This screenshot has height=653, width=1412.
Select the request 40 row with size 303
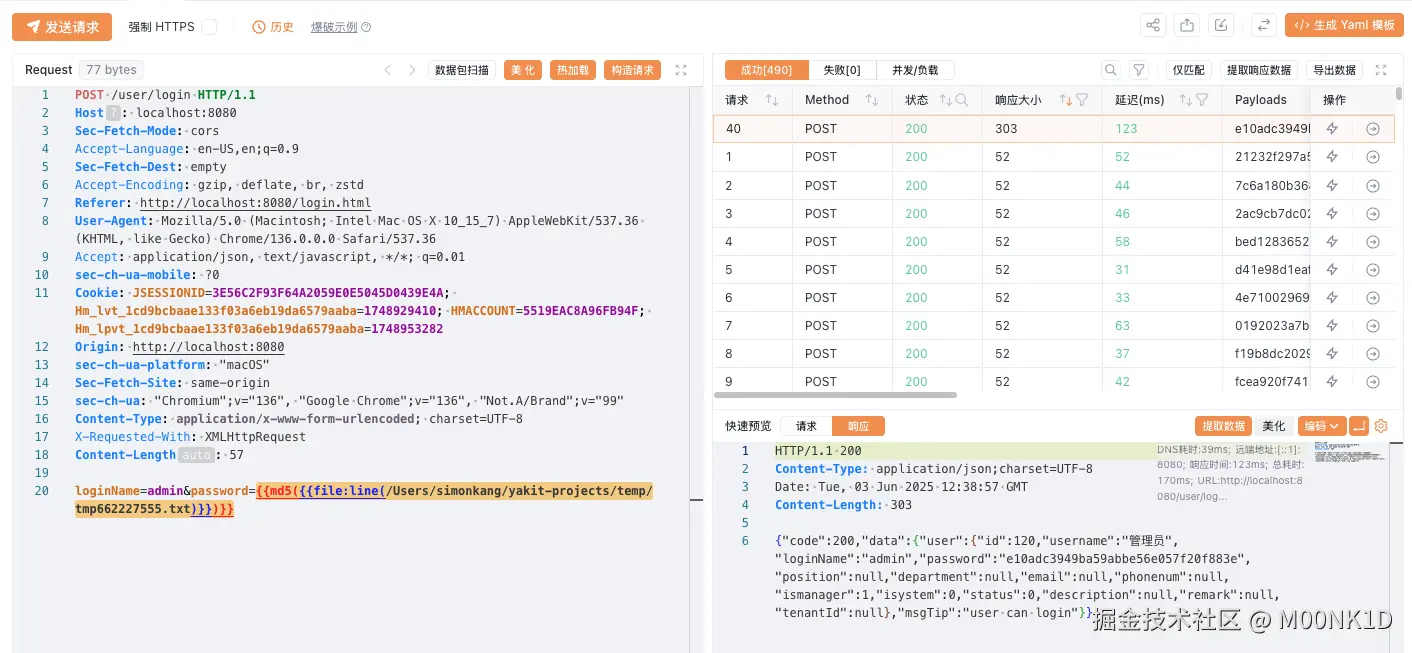click(x=1054, y=129)
